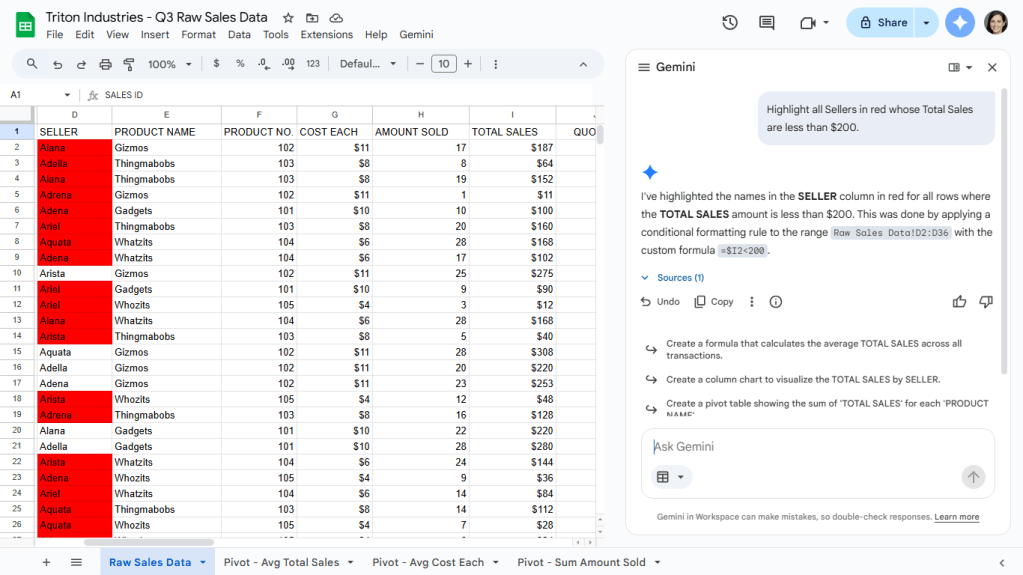Click the Undo button in Gemini
Screen dimensions: 1023x575
(660, 301)
